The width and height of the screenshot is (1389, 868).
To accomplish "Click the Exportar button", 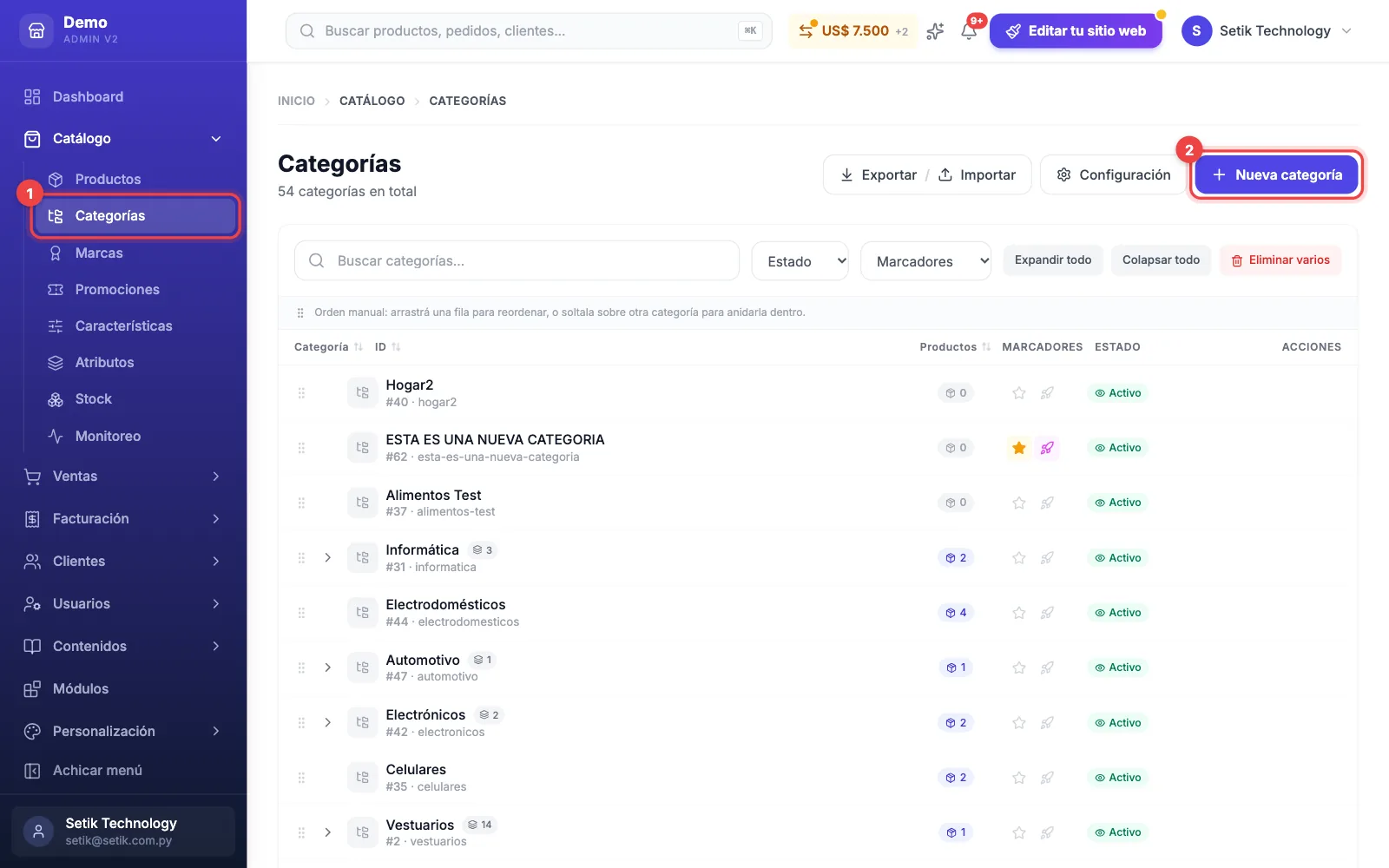I will (x=879, y=174).
